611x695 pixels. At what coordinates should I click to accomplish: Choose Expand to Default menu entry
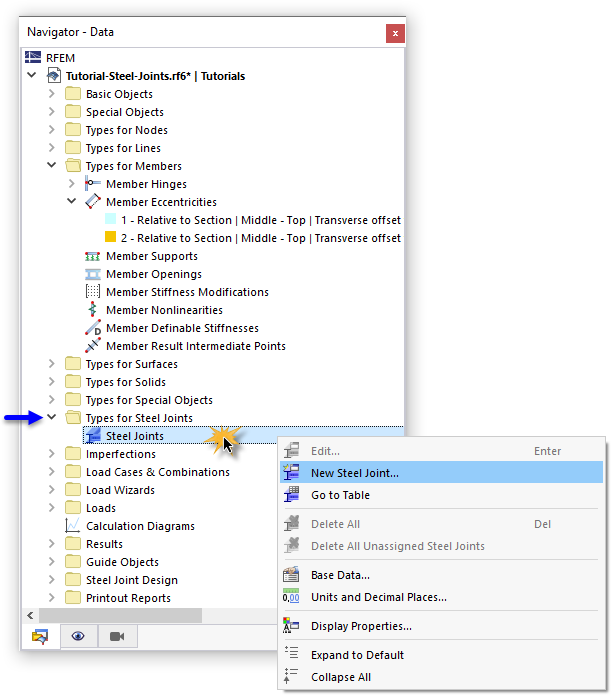442,655
